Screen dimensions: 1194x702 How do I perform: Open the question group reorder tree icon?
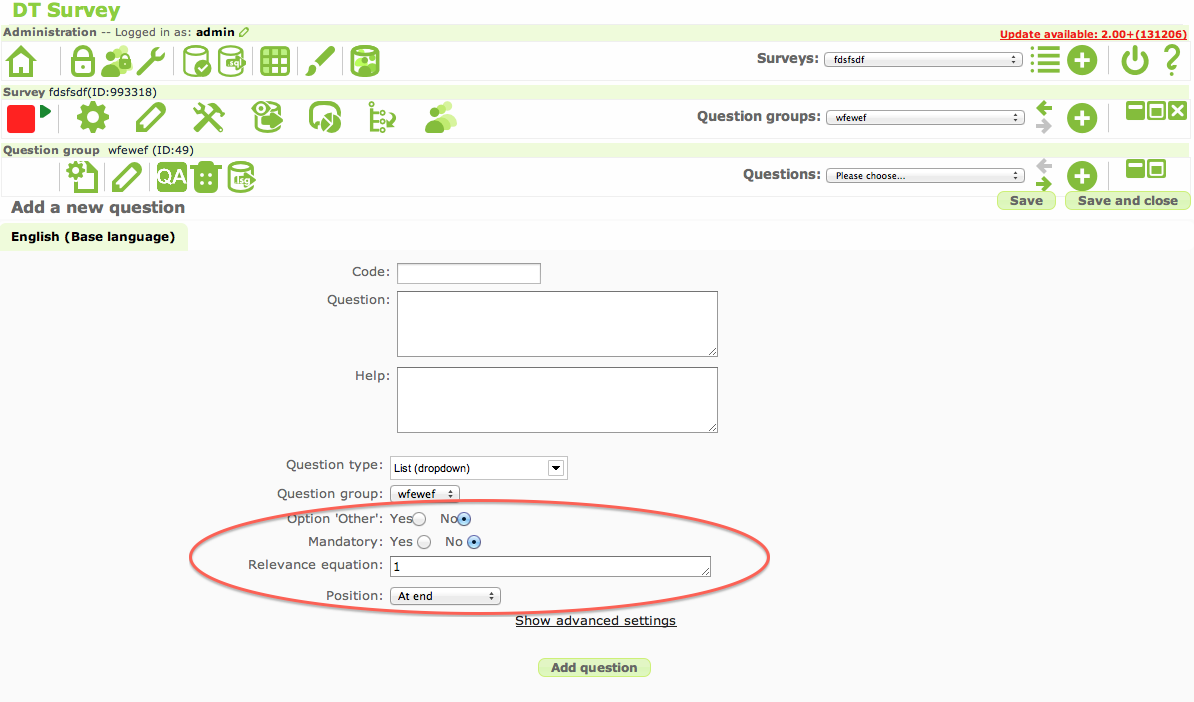click(382, 118)
